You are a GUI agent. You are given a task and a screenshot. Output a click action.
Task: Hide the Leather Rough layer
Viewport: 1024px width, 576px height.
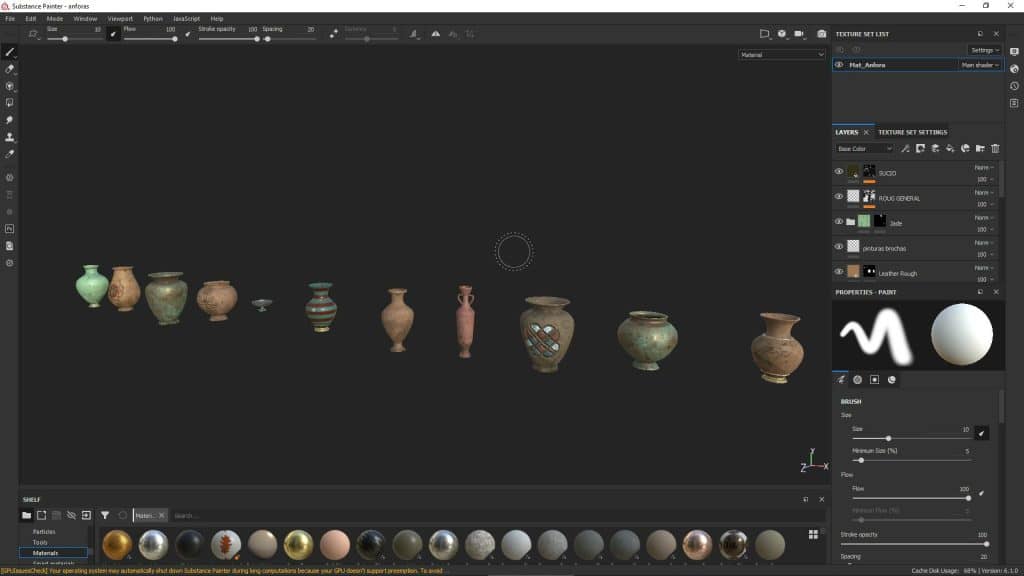(839, 272)
